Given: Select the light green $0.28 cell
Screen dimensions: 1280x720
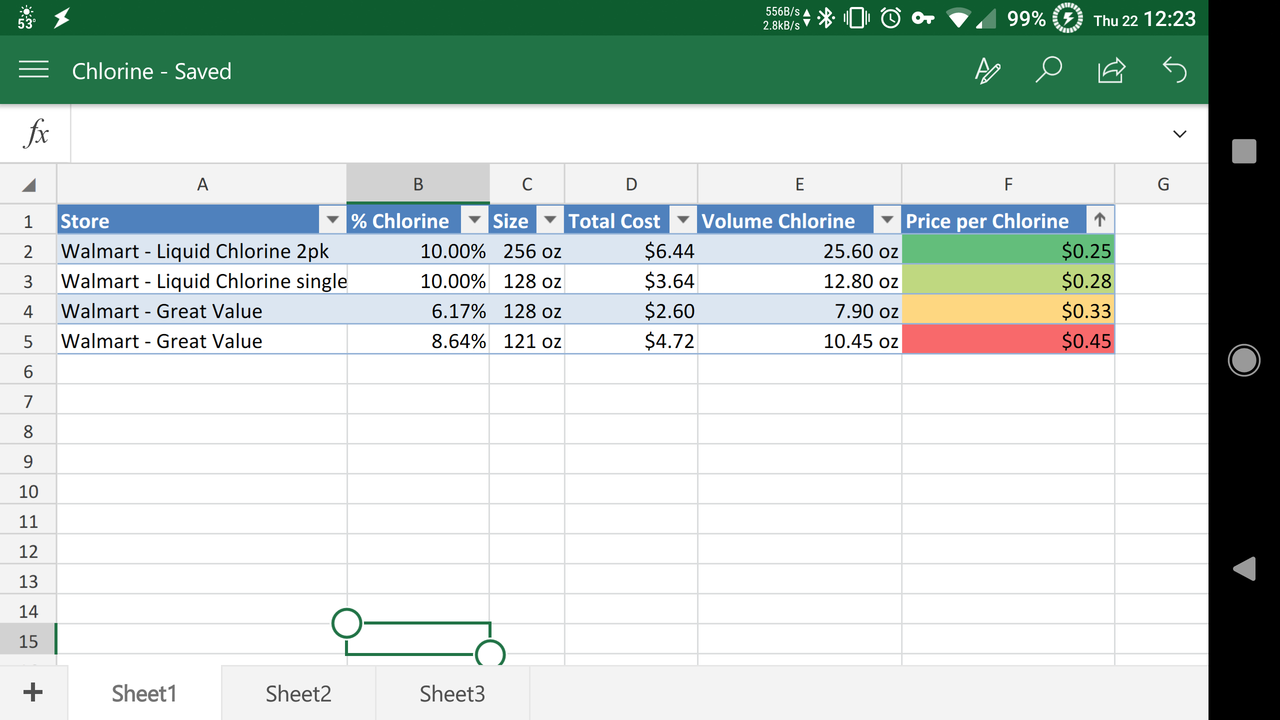Looking at the screenshot, I should tap(1008, 281).
